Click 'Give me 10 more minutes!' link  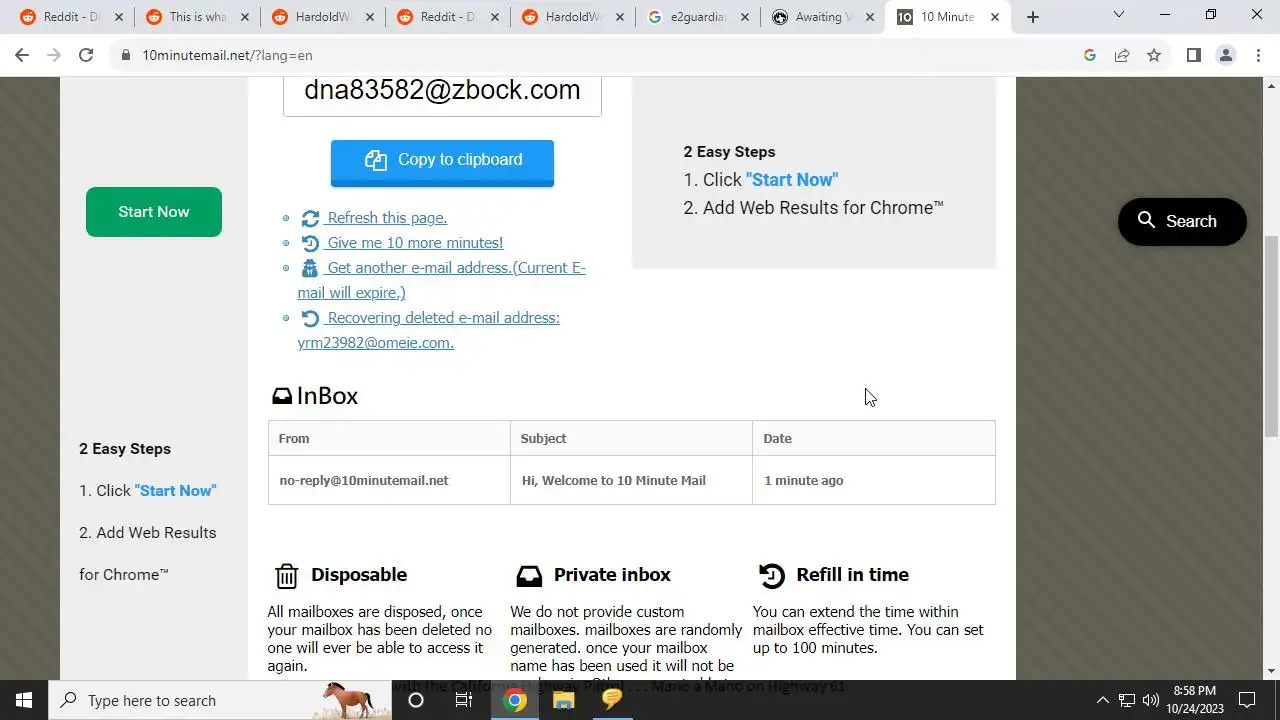click(414, 242)
